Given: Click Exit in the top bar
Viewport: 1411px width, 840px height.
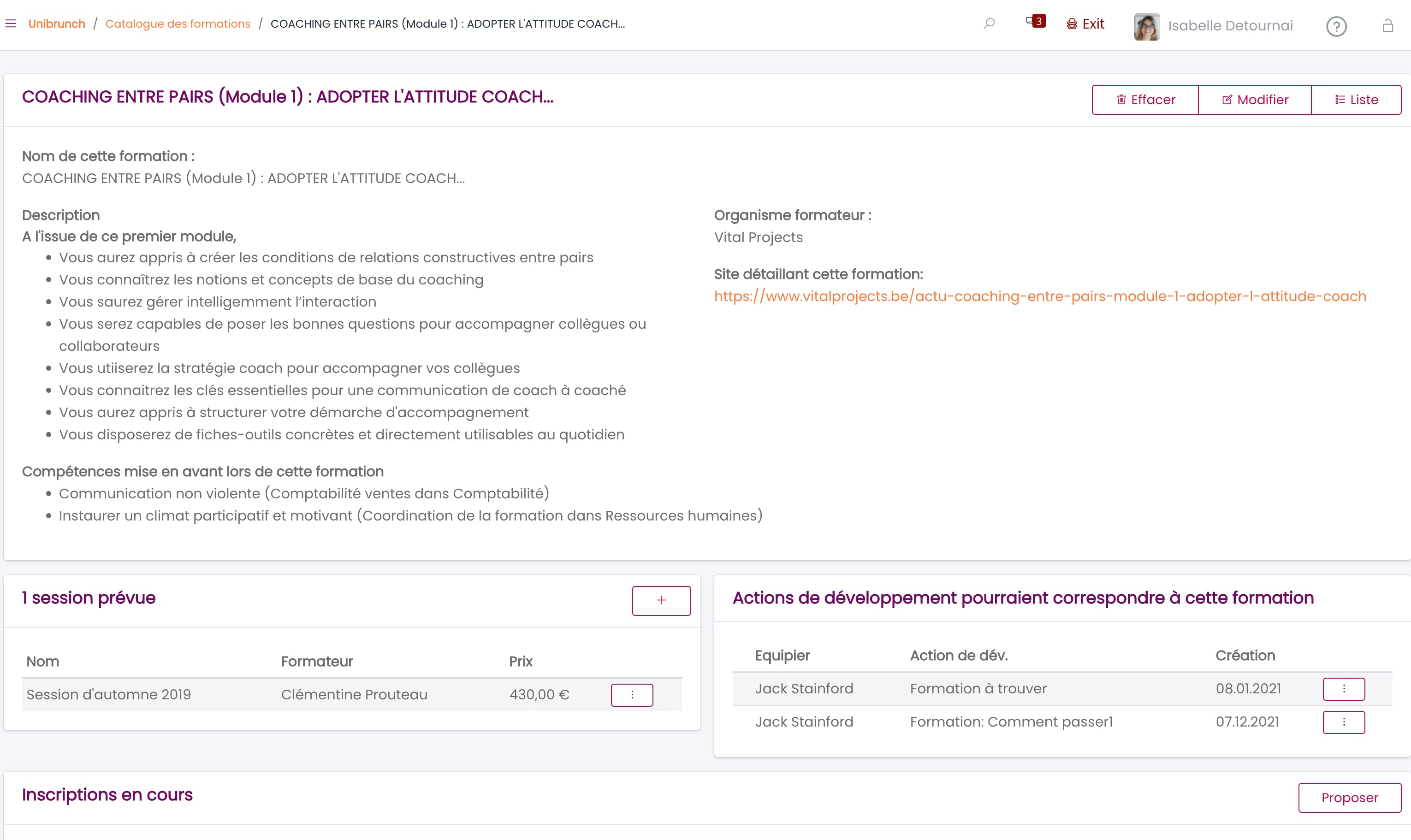Looking at the screenshot, I should point(1085,24).
